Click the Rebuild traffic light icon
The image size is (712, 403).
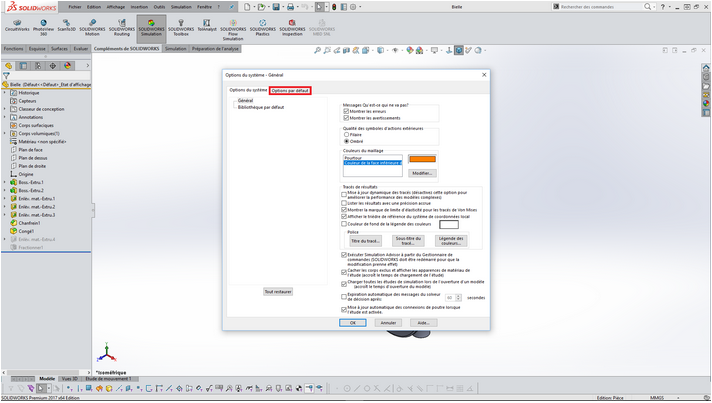[334, 7]
